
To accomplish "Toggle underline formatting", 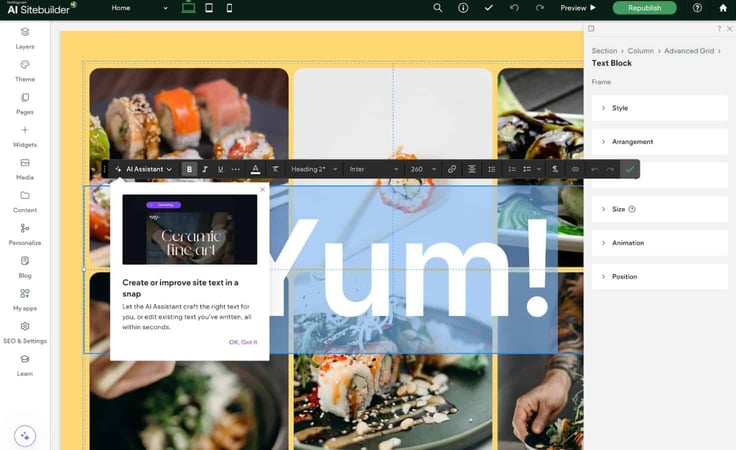I will click(220, 169).
